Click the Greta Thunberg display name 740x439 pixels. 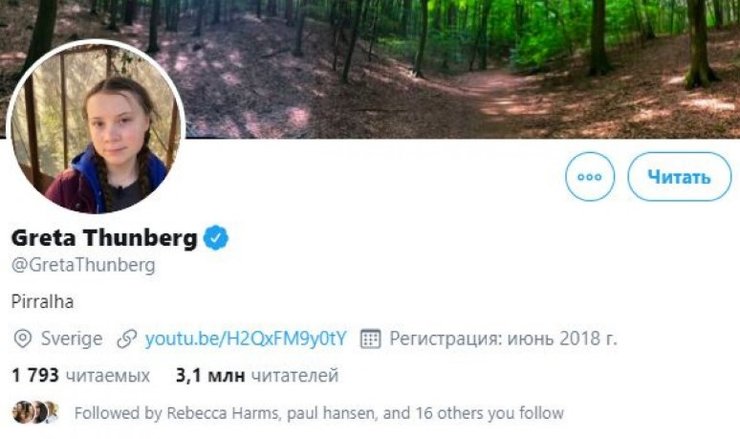104,238
